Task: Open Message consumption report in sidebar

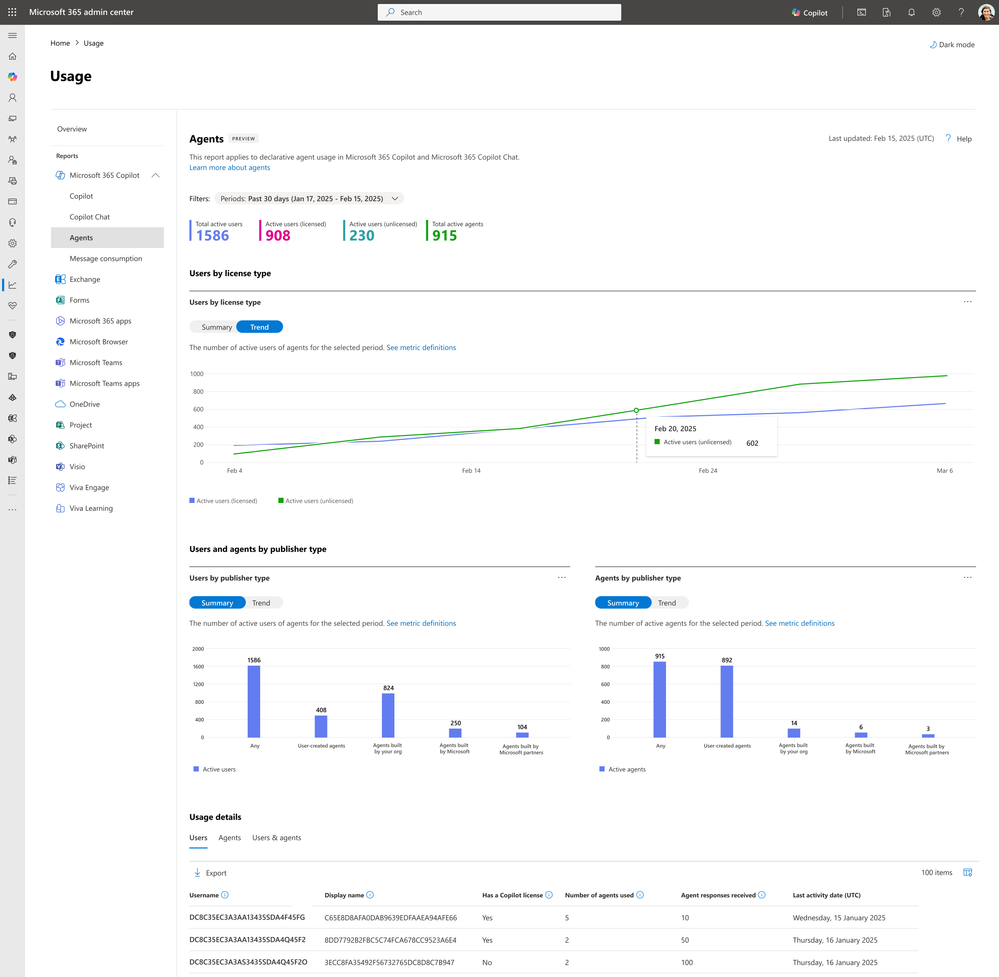Action: [x=106, y=259]
